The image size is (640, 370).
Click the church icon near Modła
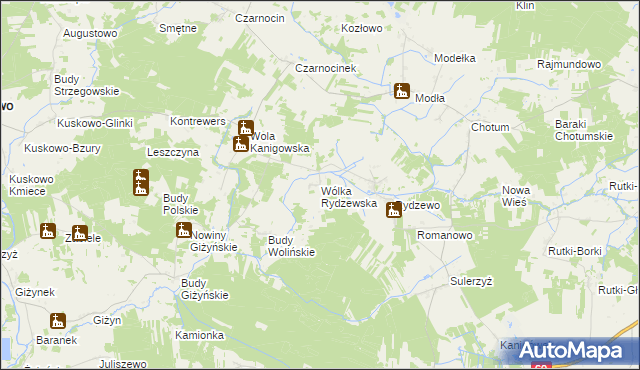[402, 91]
